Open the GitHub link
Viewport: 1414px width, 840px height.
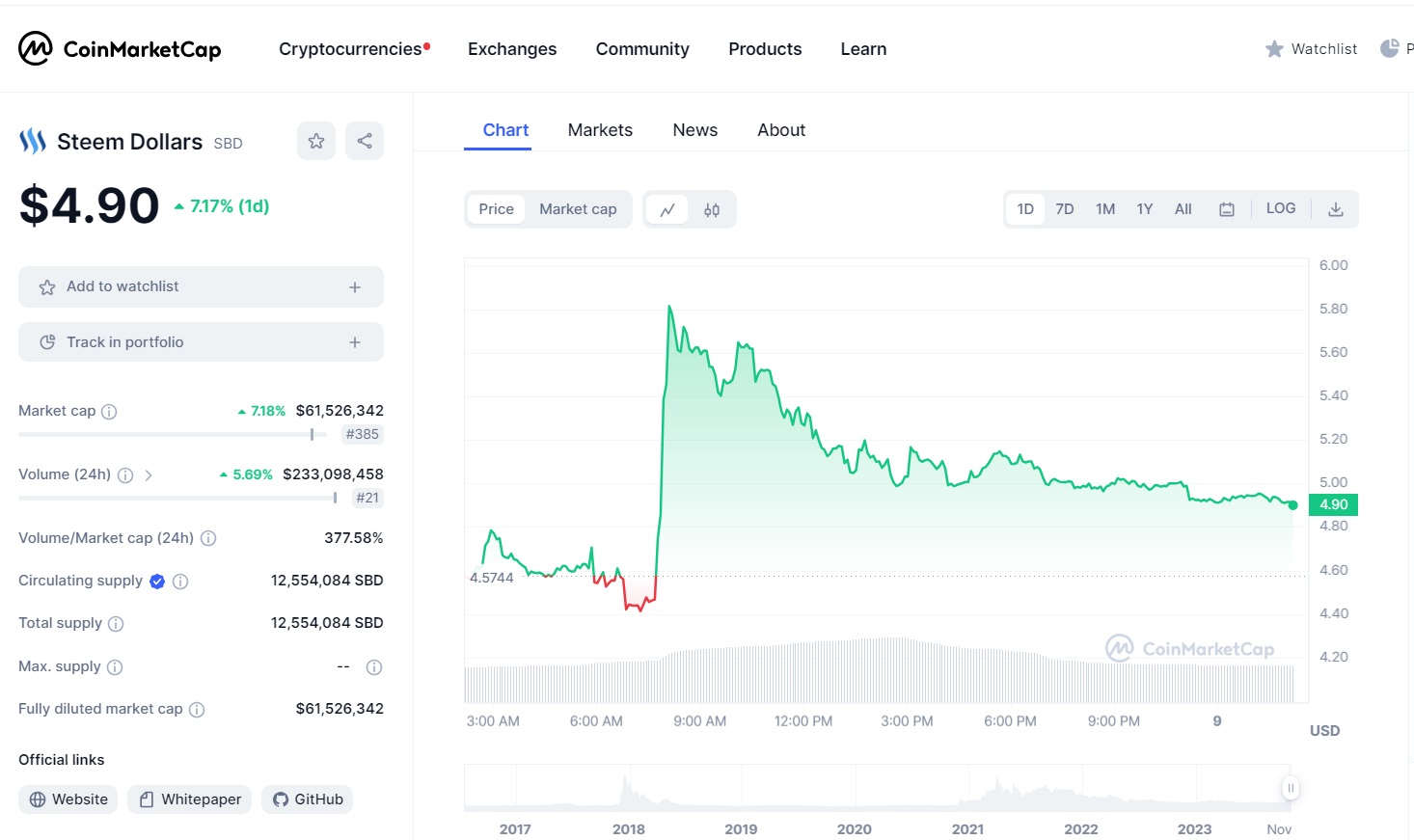308,799
